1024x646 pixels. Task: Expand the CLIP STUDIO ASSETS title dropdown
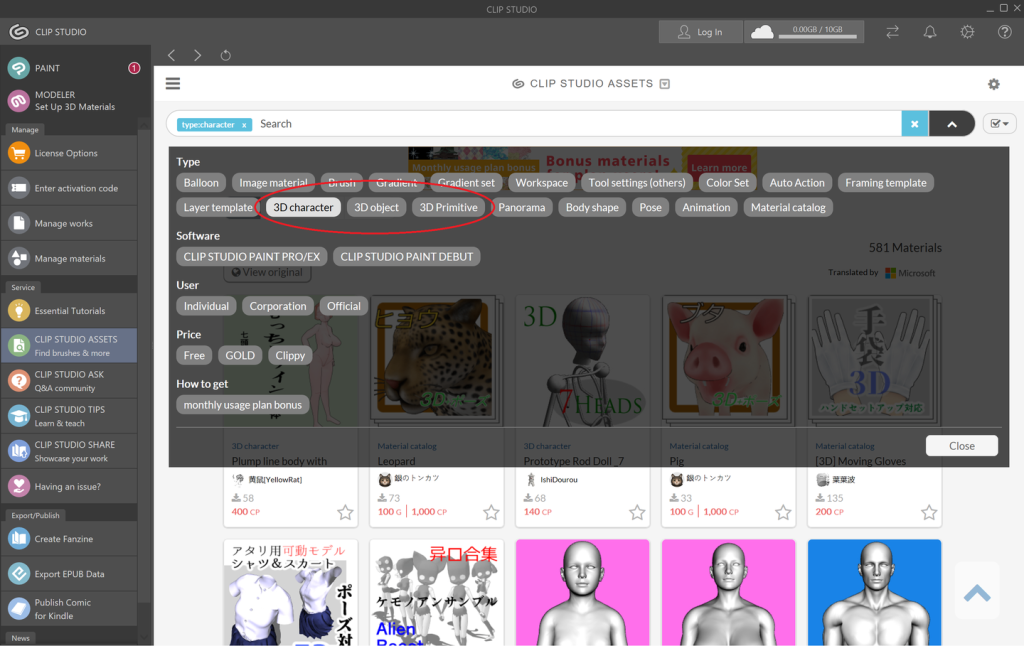click(x=665, y=84)
